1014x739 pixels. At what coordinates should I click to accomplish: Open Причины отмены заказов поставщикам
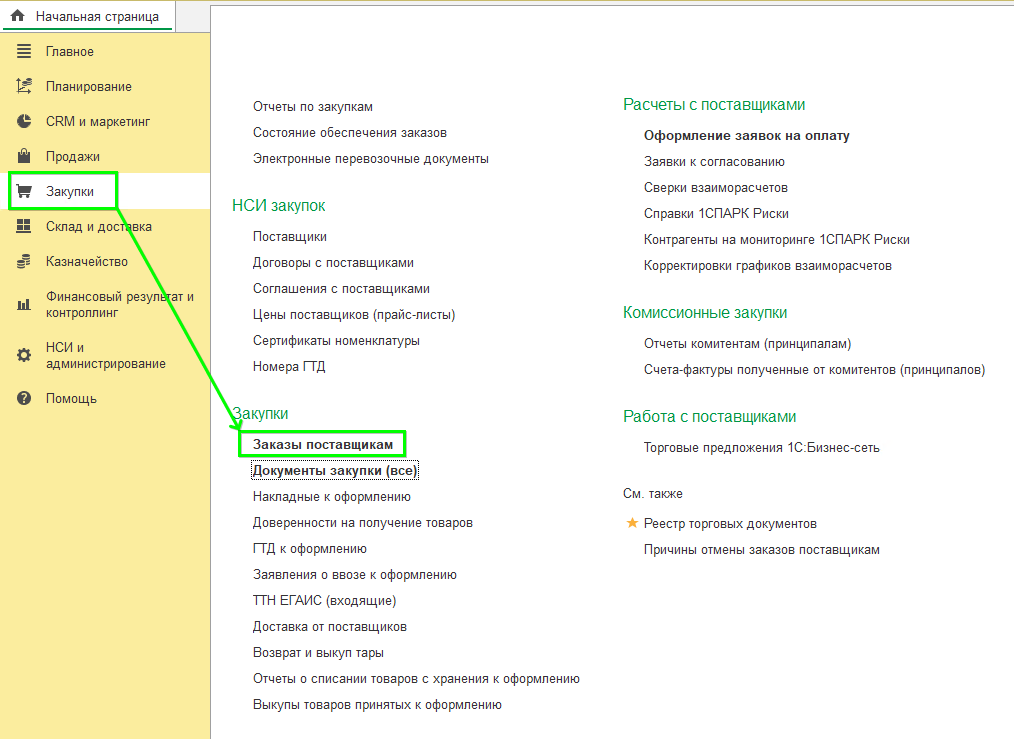coord(761,549)
